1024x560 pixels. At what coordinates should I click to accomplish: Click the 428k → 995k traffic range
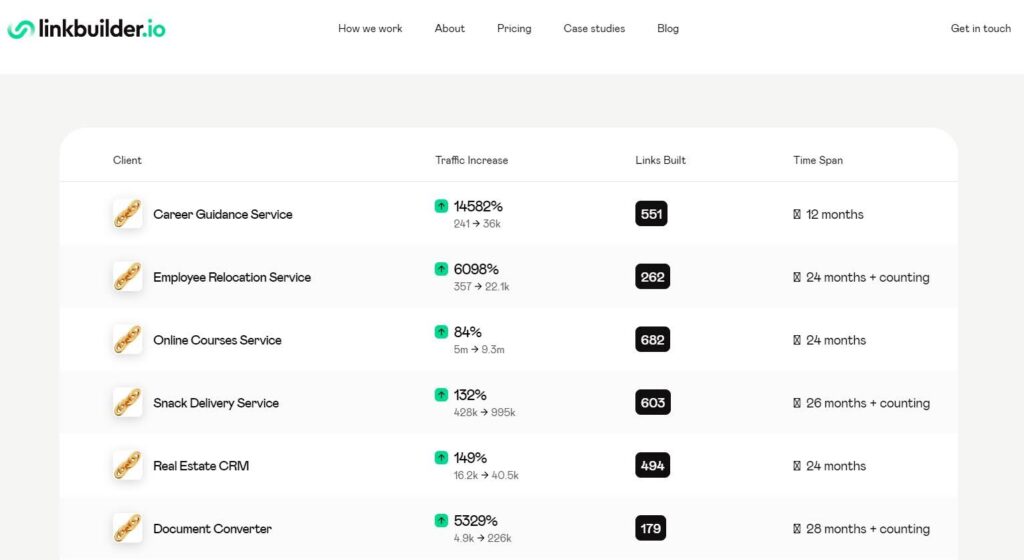click(485, 412)
